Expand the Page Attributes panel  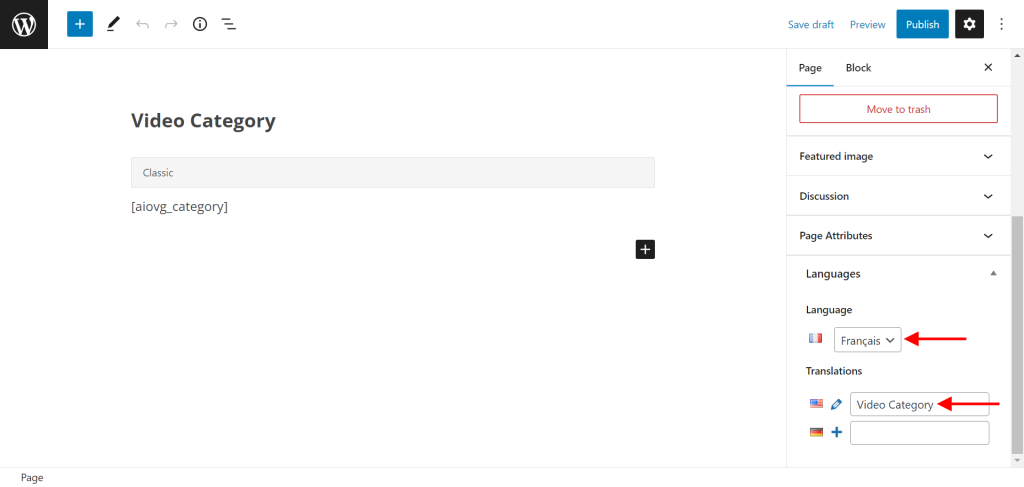[x=898, y=236]
